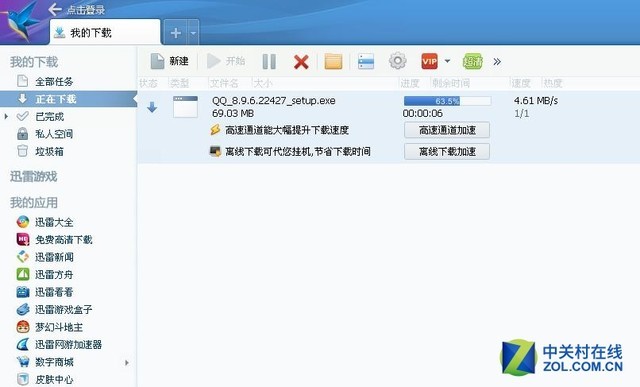Click the 63.5% progress bar
The width and height of the screenshot is (640, 387).
(447, 101)
